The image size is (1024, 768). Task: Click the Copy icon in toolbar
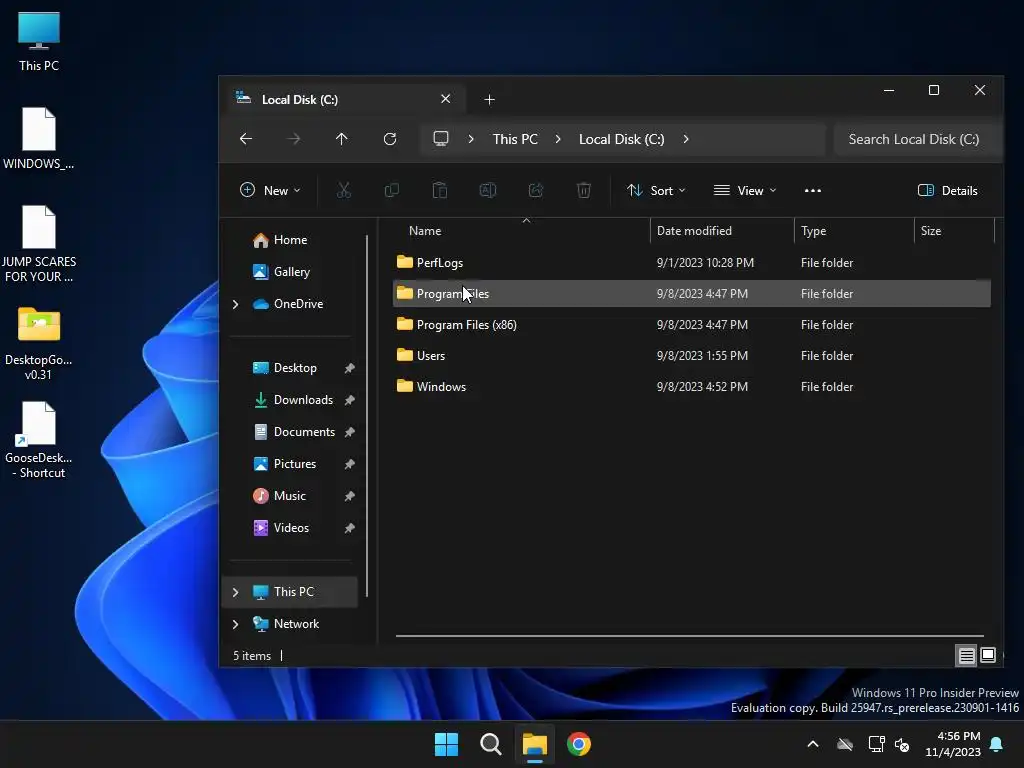pyautogui.click(x=392, y=190)
